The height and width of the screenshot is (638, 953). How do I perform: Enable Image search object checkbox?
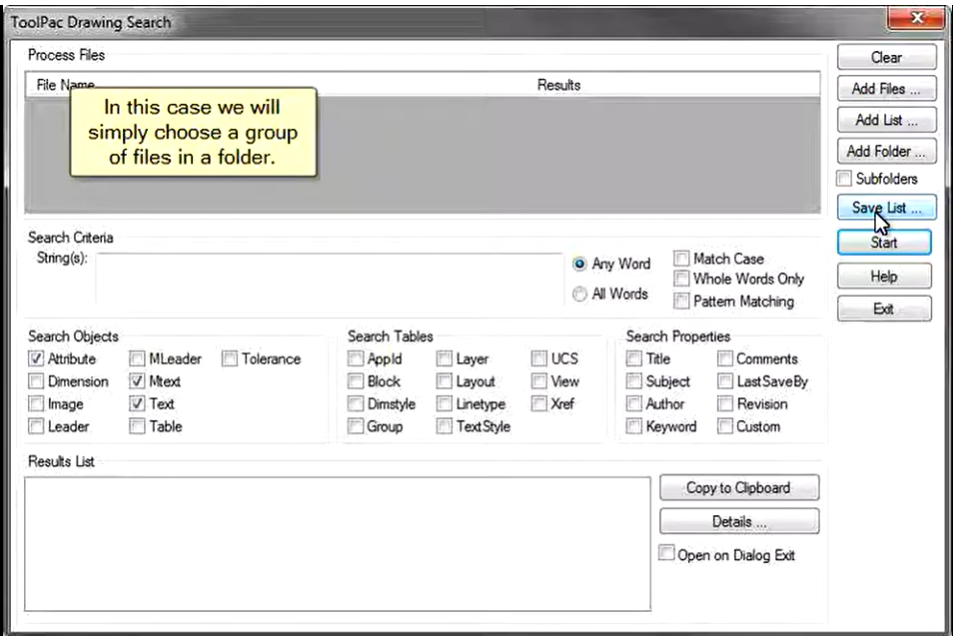coord(36,404)
